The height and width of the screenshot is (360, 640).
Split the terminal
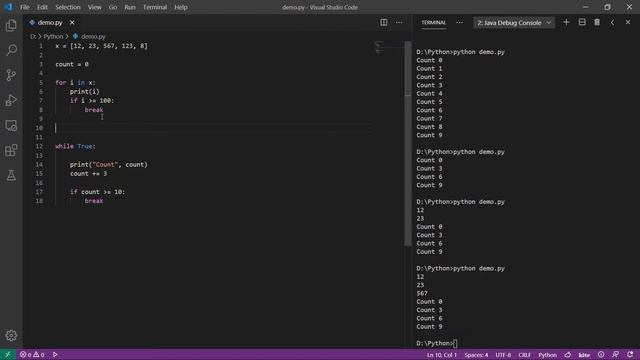point(582,22)
